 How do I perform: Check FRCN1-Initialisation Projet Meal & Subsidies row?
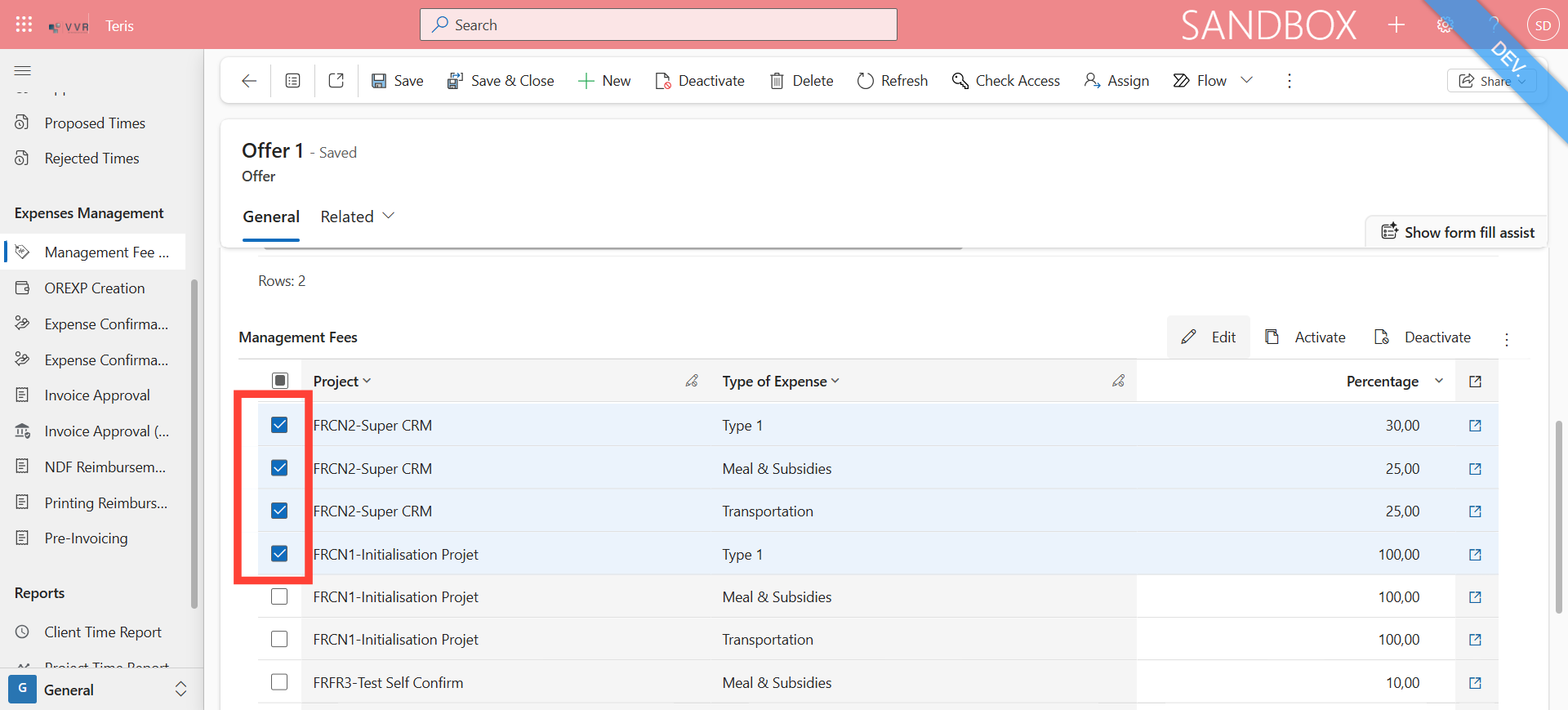(279, 596)
